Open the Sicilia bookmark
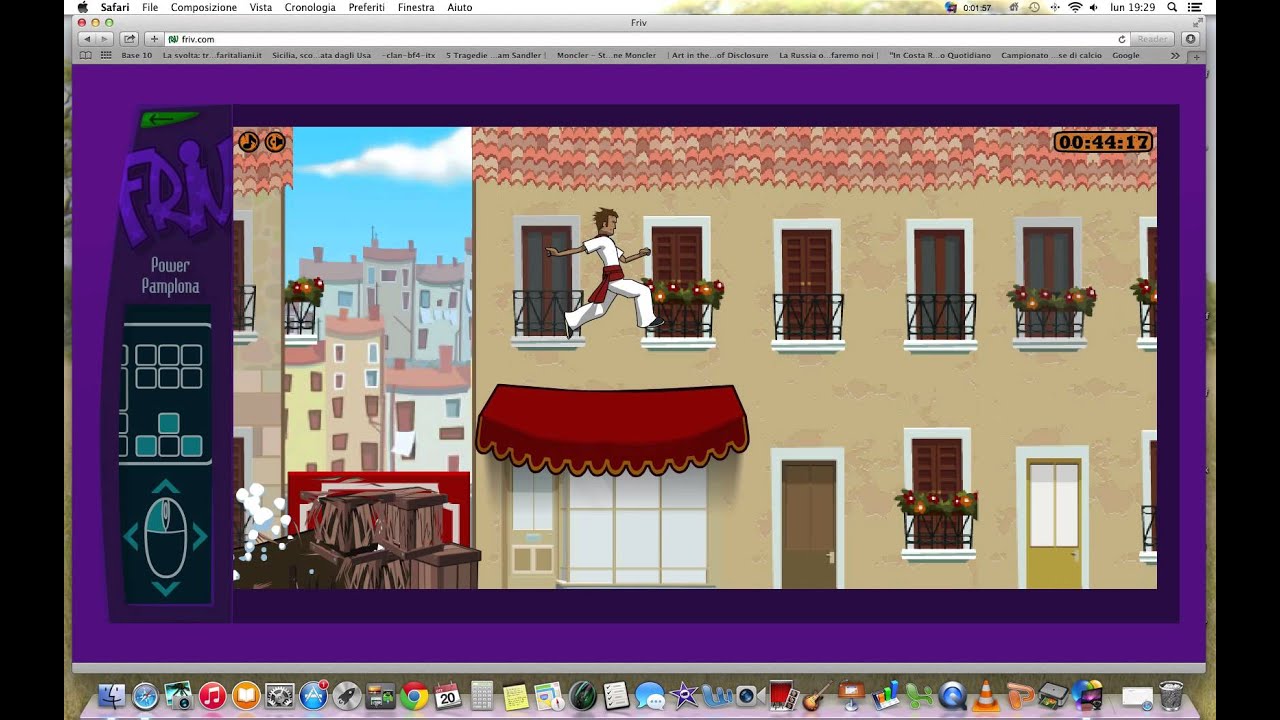 click(321, 56)
